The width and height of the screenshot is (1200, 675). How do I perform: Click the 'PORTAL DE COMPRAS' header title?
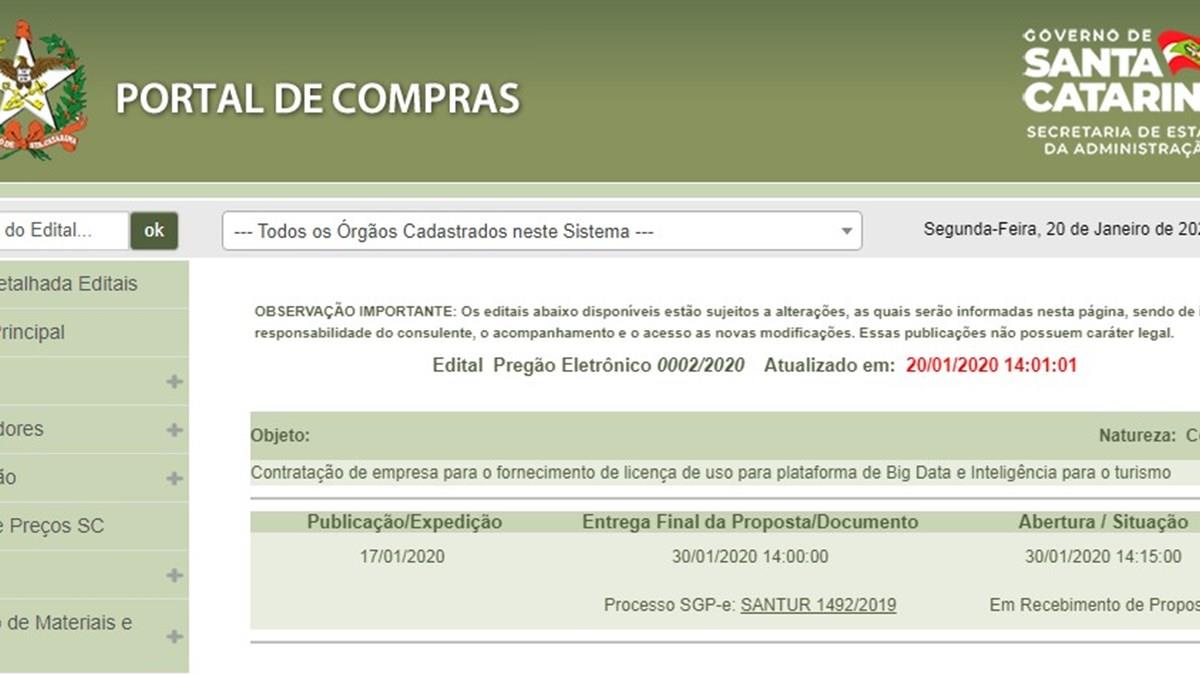click(318, 99)
